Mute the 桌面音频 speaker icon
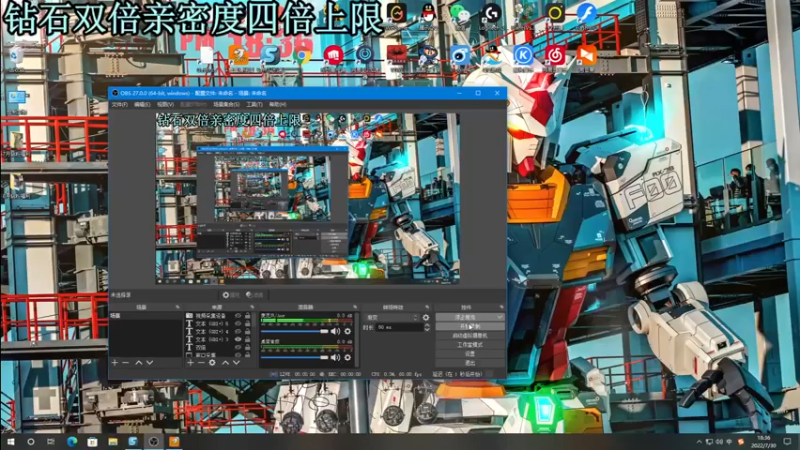The width and height of the screenshot is (800, 450). pos(335,358)
